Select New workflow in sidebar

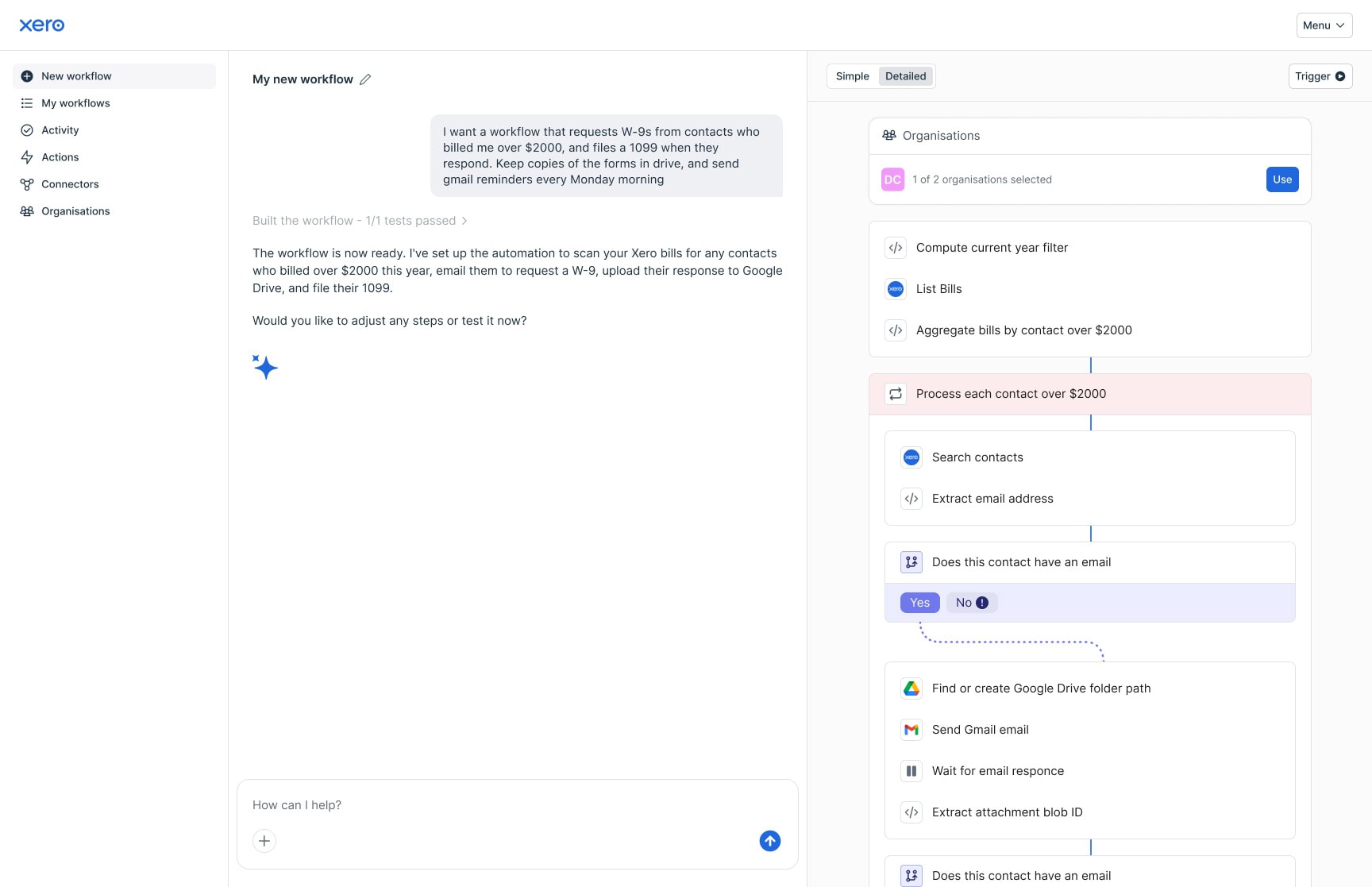(x=114, y=76)
